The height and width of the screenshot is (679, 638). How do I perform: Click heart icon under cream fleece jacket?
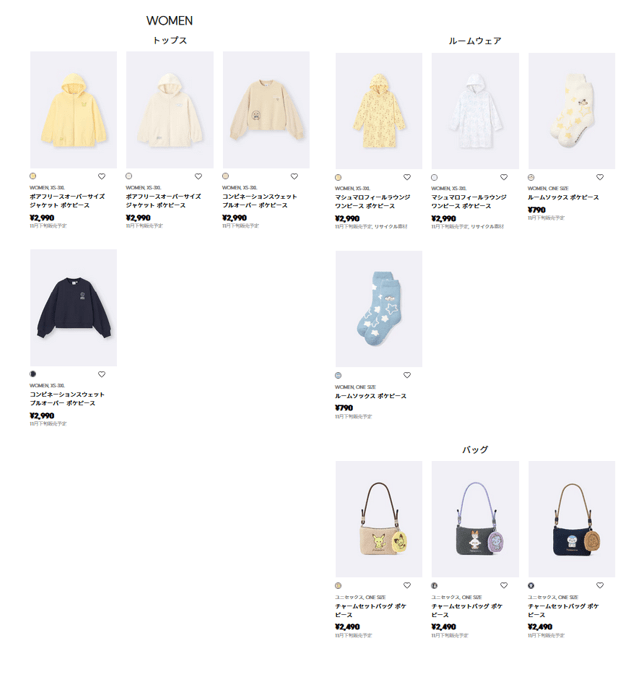coord(198,176)
